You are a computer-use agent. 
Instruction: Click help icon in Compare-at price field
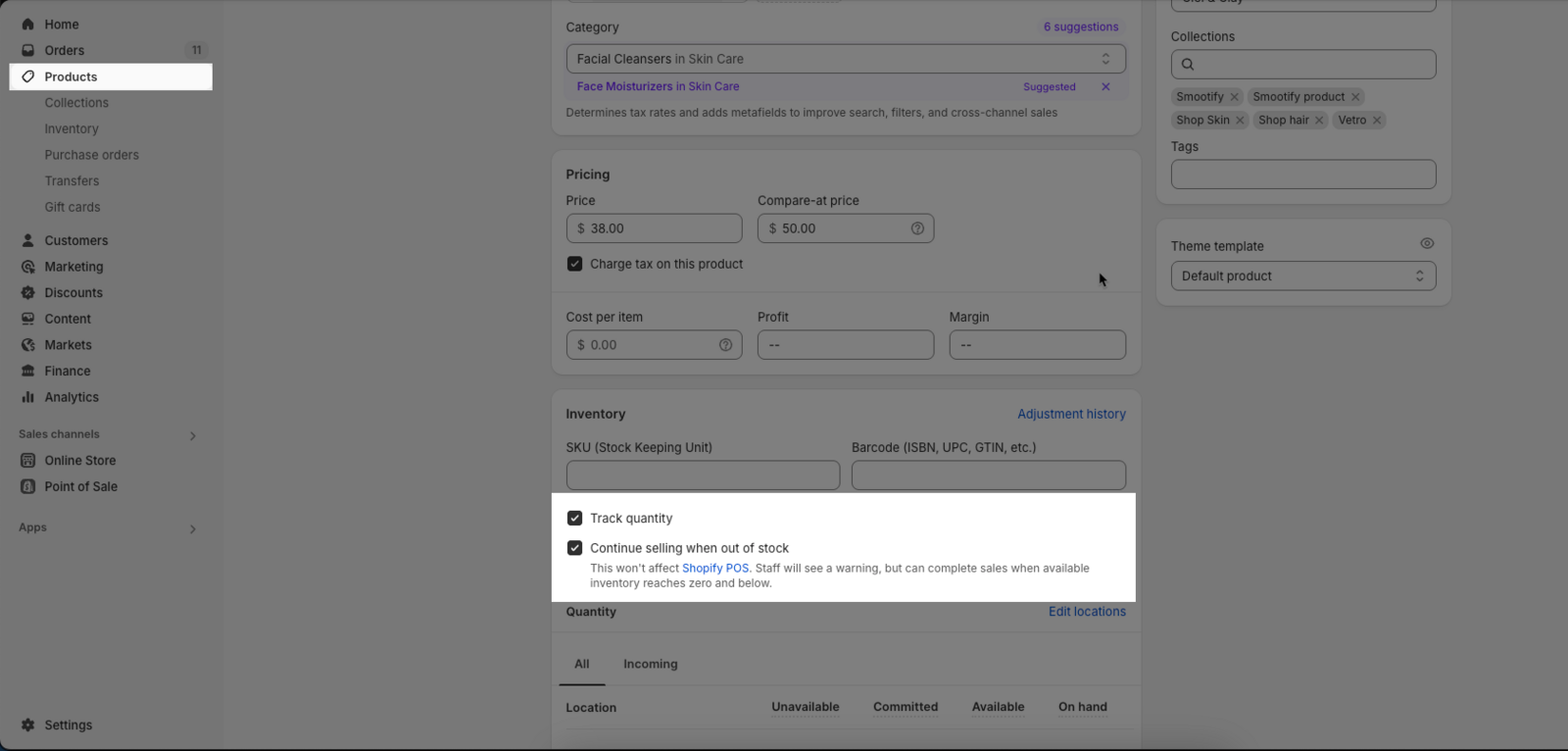(917, 228)
